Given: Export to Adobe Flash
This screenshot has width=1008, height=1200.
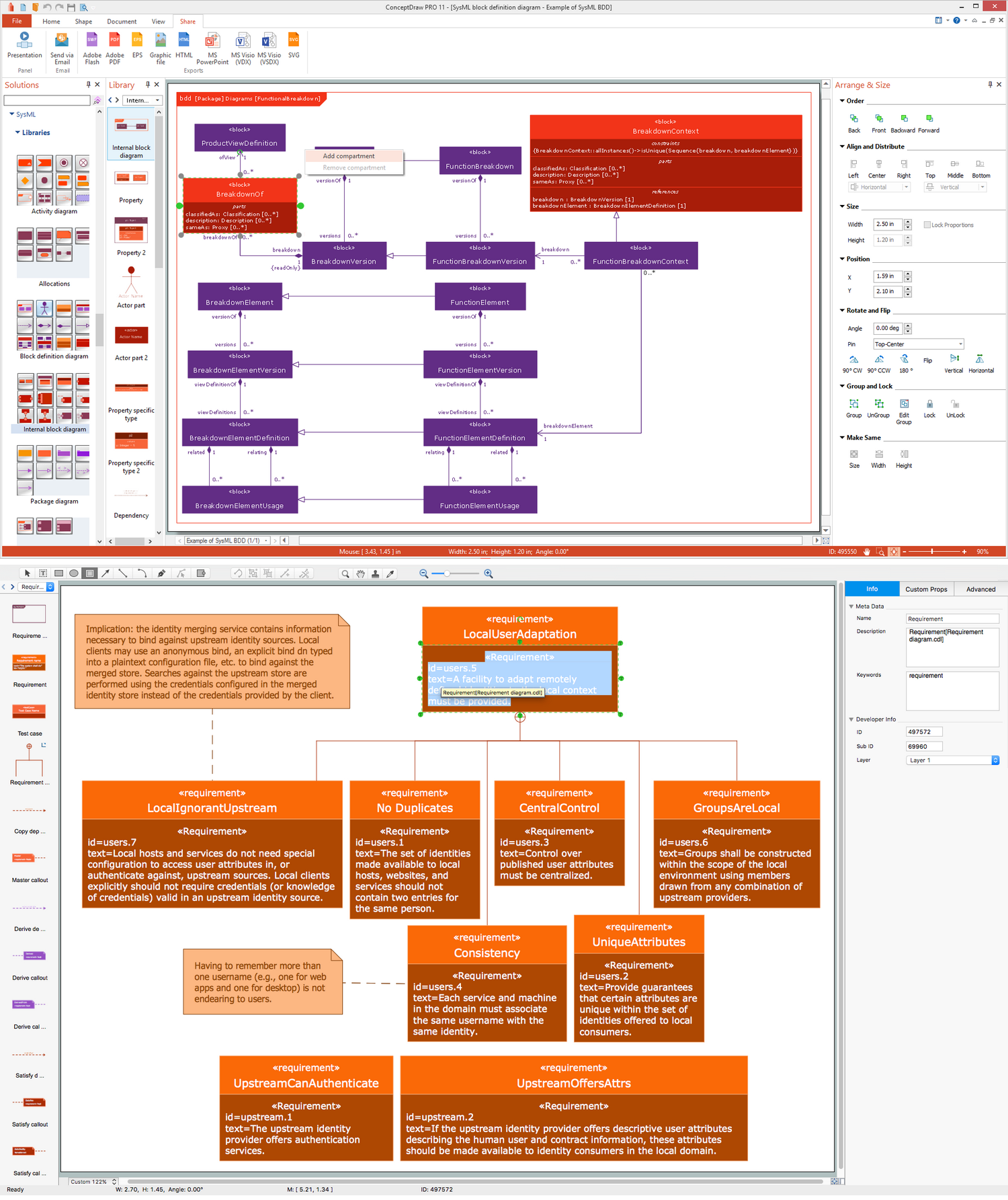Looking at the screenshot, I should (92, 48).
